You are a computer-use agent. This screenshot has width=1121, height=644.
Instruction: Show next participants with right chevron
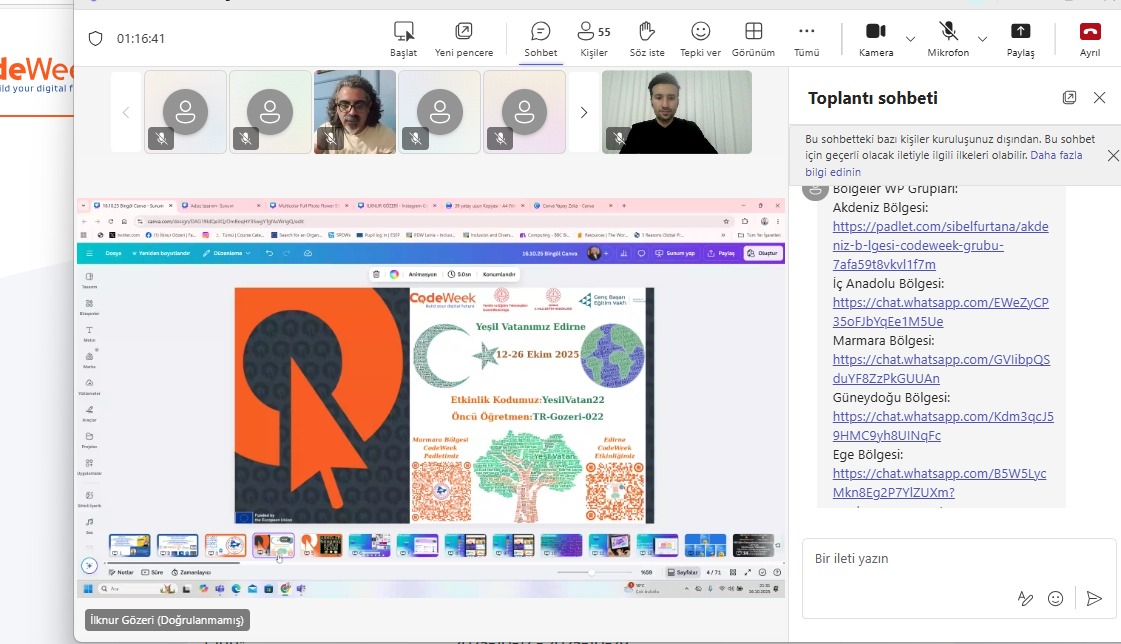(583, 112)
